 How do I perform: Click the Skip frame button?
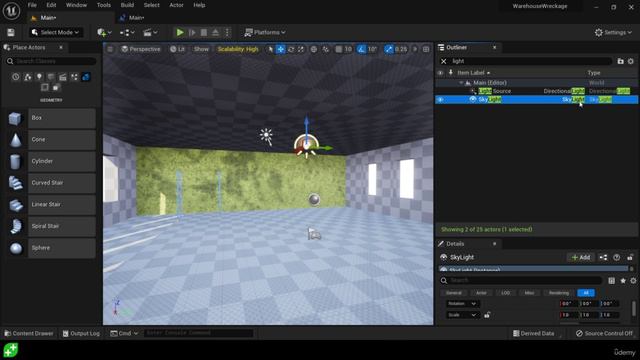pos(192,33)
